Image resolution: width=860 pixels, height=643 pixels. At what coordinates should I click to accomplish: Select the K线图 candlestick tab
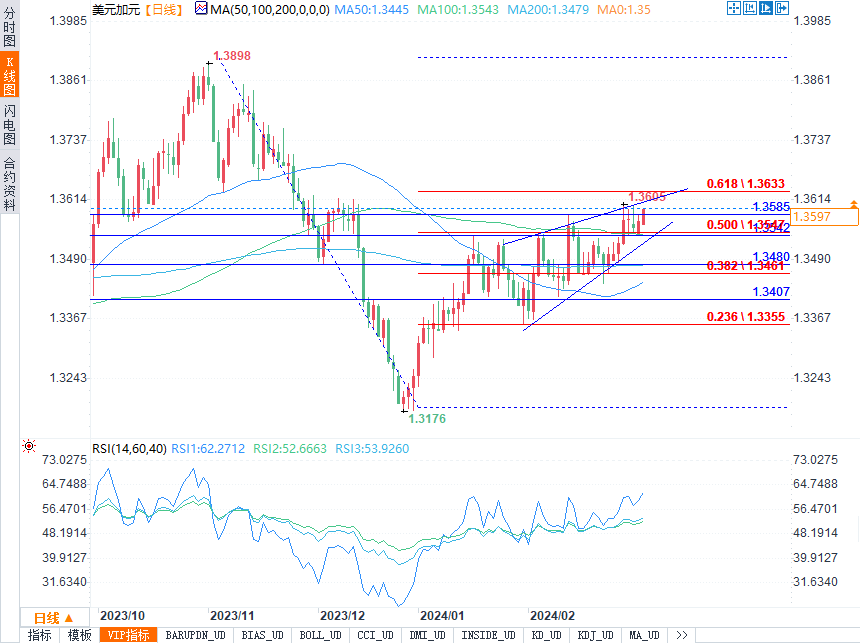coord(9,75)
